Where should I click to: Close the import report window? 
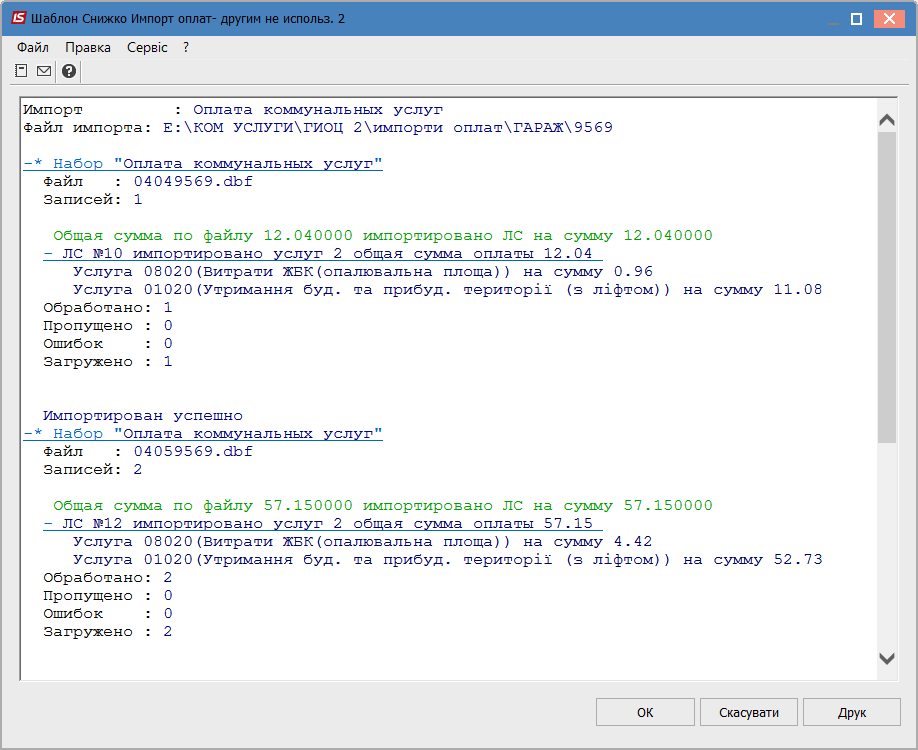click(889, 19)
